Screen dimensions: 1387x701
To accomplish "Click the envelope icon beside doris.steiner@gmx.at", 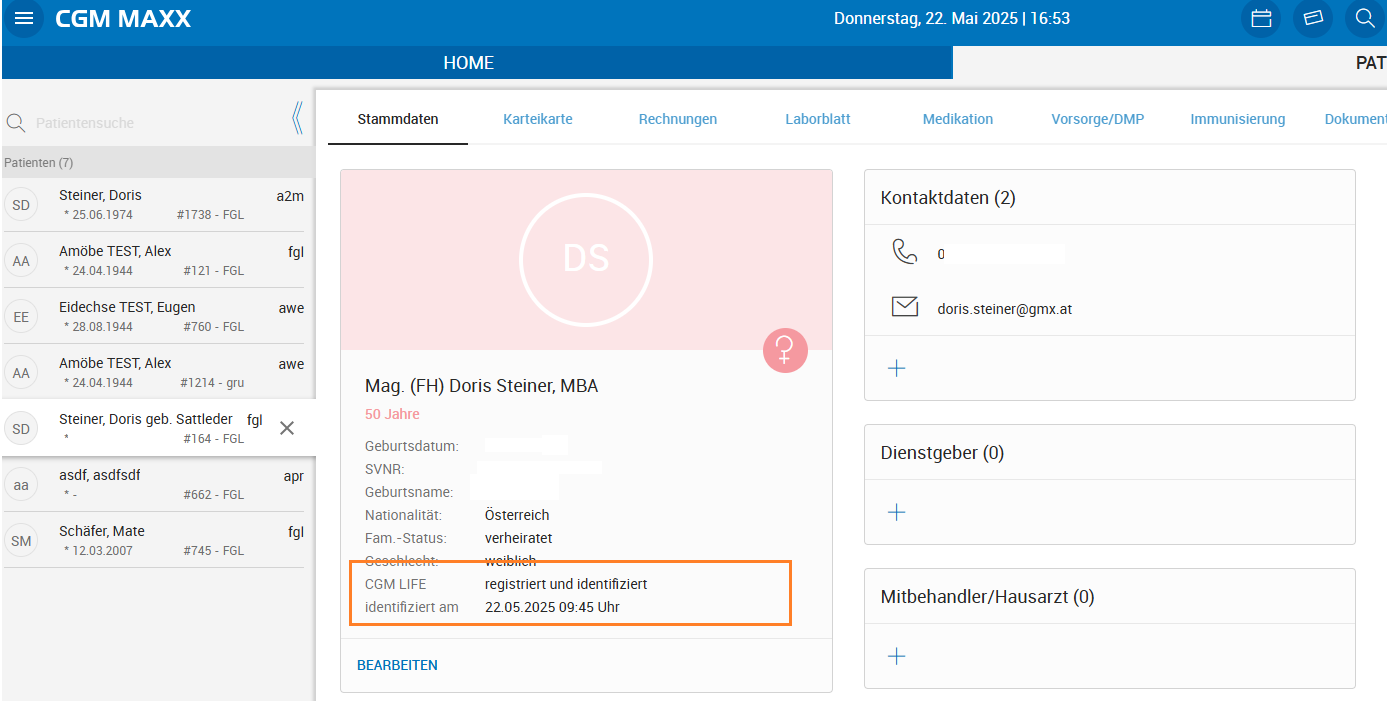I will [x=906, y=306].
